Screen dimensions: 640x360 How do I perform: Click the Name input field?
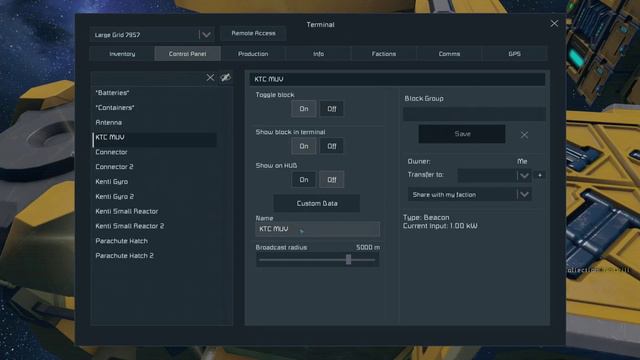pyautogui.click(x=318, y=229)
